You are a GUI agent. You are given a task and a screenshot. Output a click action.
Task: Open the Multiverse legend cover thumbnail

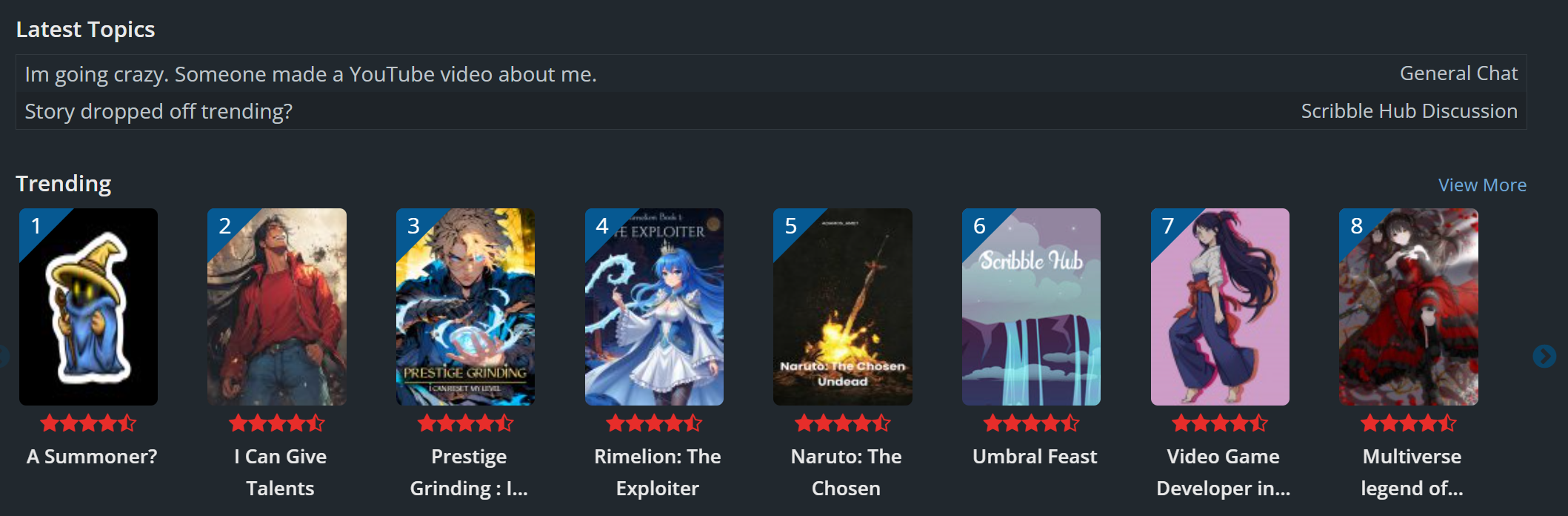(1409, 307)
